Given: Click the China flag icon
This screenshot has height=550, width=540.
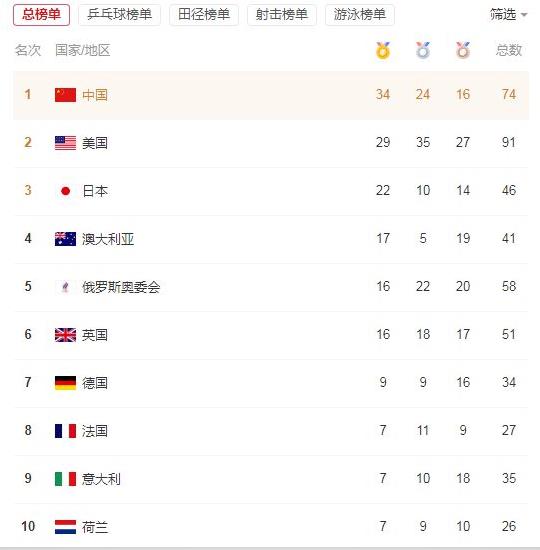Looking at the screenshot, I should [65, 95].
